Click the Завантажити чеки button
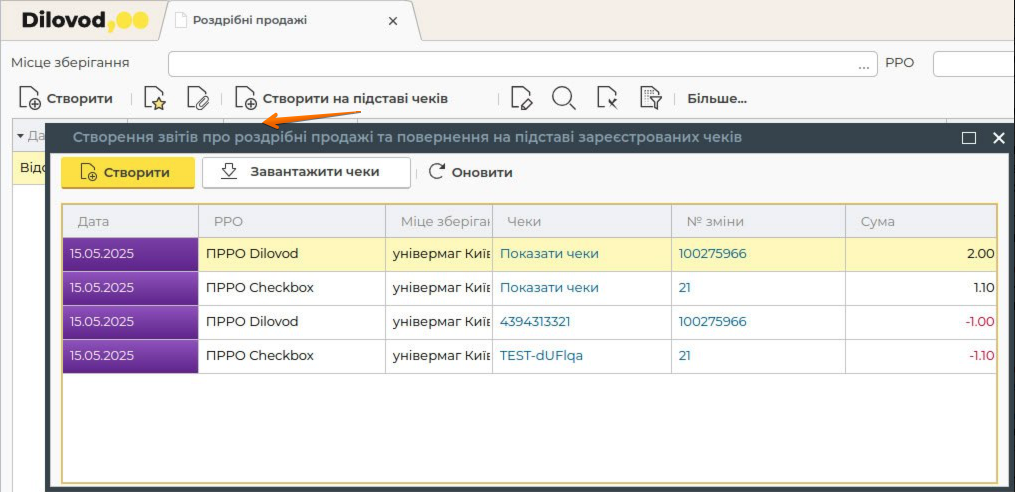 [306, 172]
